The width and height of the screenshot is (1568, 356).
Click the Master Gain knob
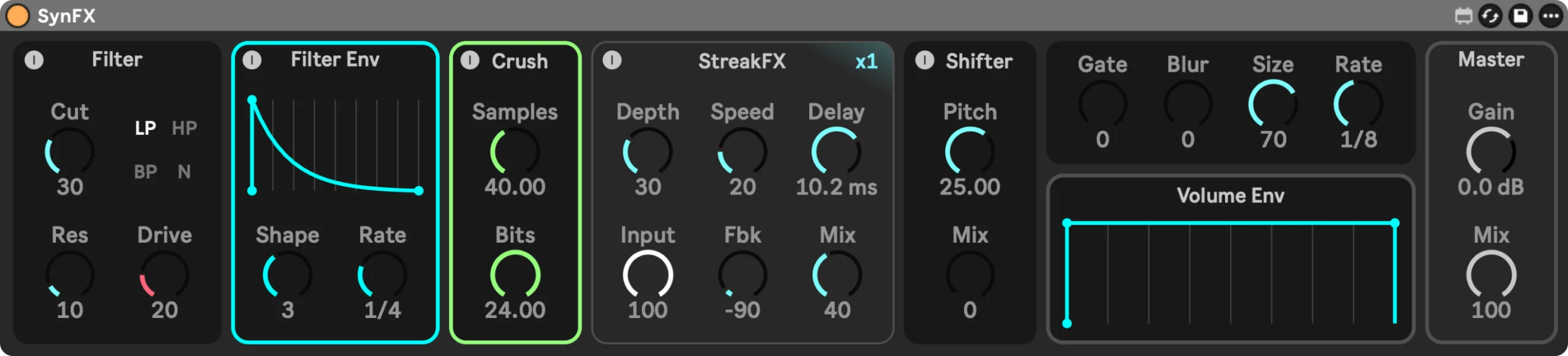click(x=1491, y=152)
